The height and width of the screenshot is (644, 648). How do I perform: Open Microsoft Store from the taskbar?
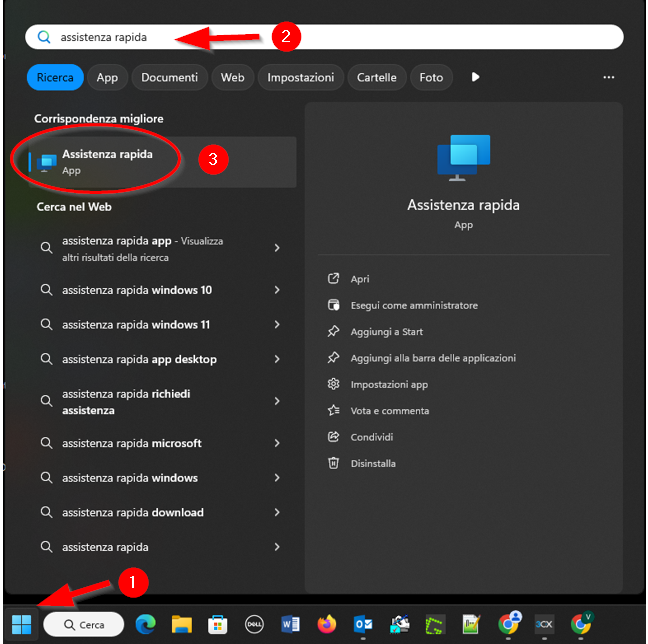218,624
